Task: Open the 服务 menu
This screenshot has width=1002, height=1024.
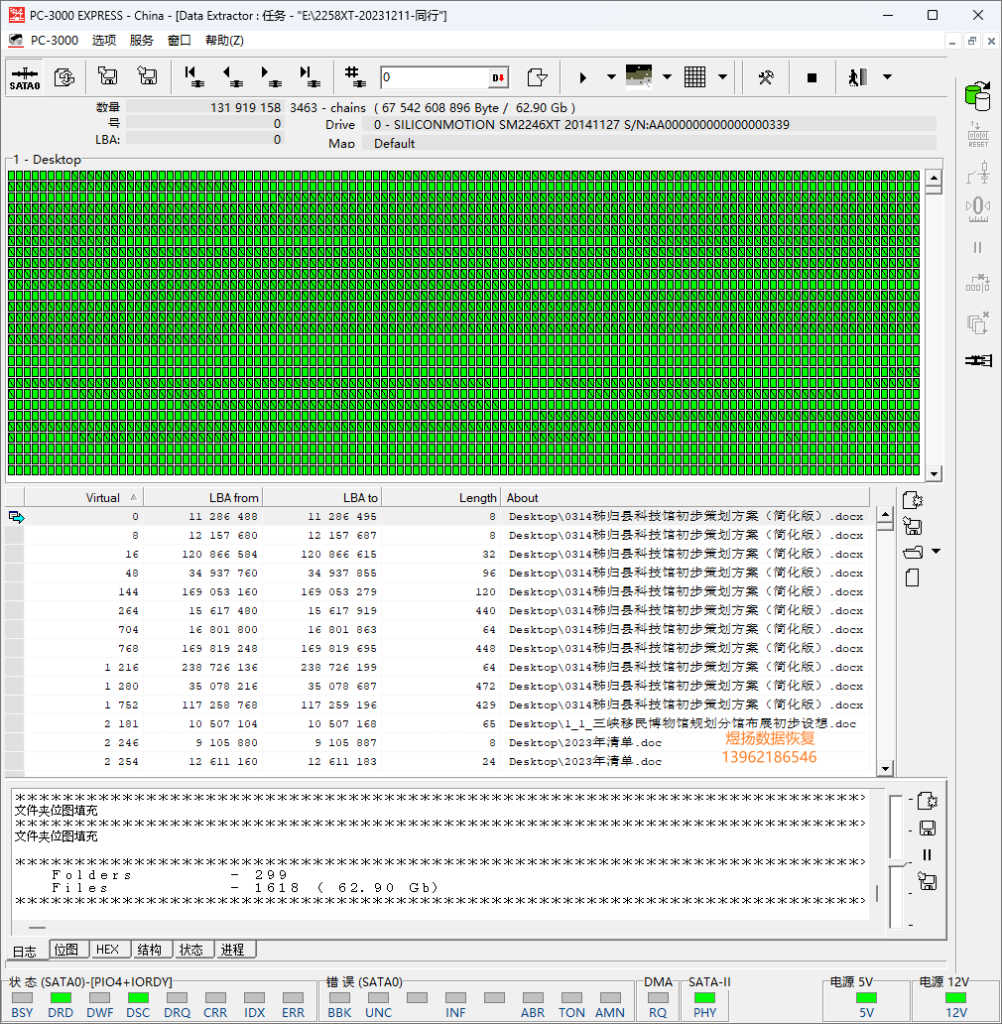Action: coord(141,40)
